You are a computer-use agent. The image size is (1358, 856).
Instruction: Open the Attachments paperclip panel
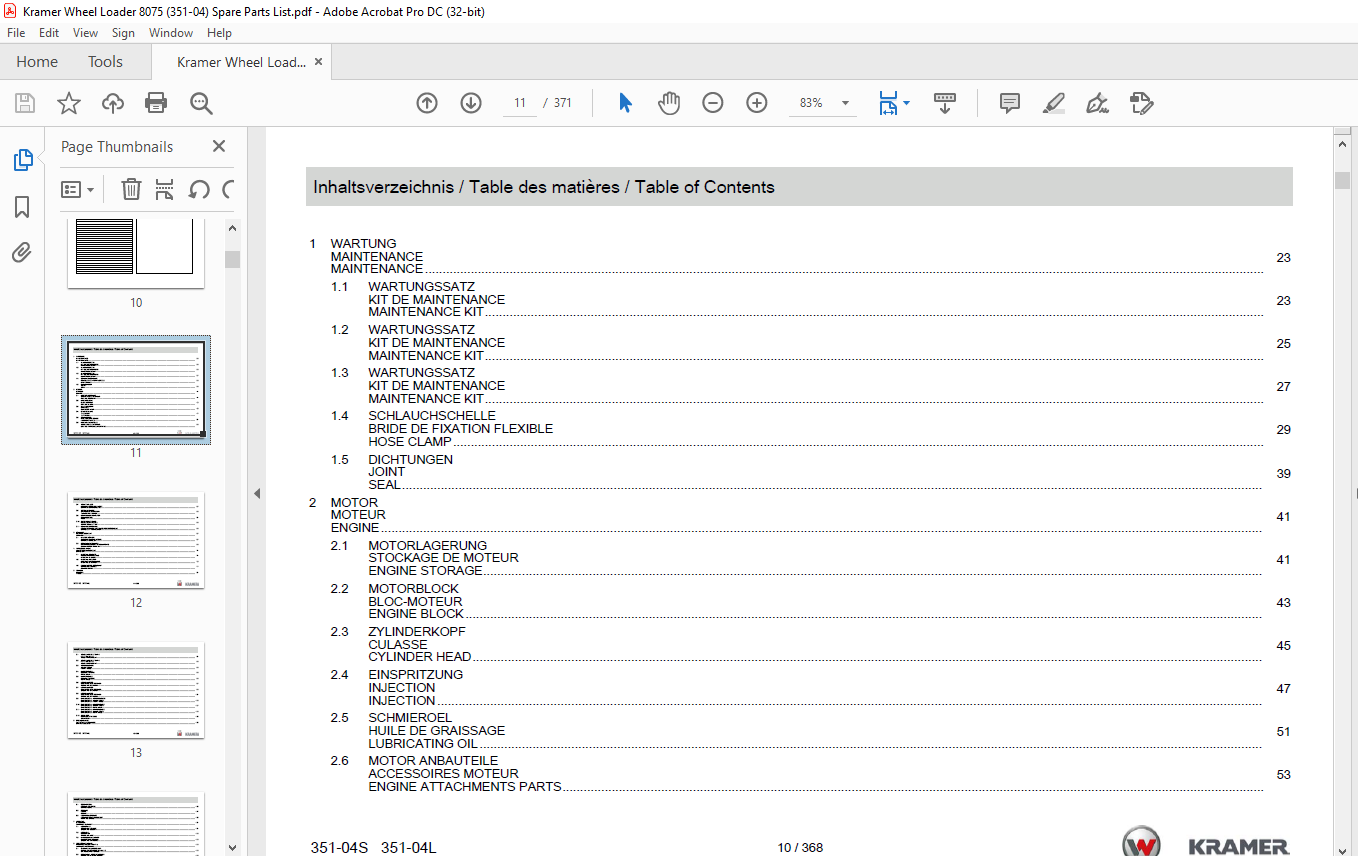point(22,253)
